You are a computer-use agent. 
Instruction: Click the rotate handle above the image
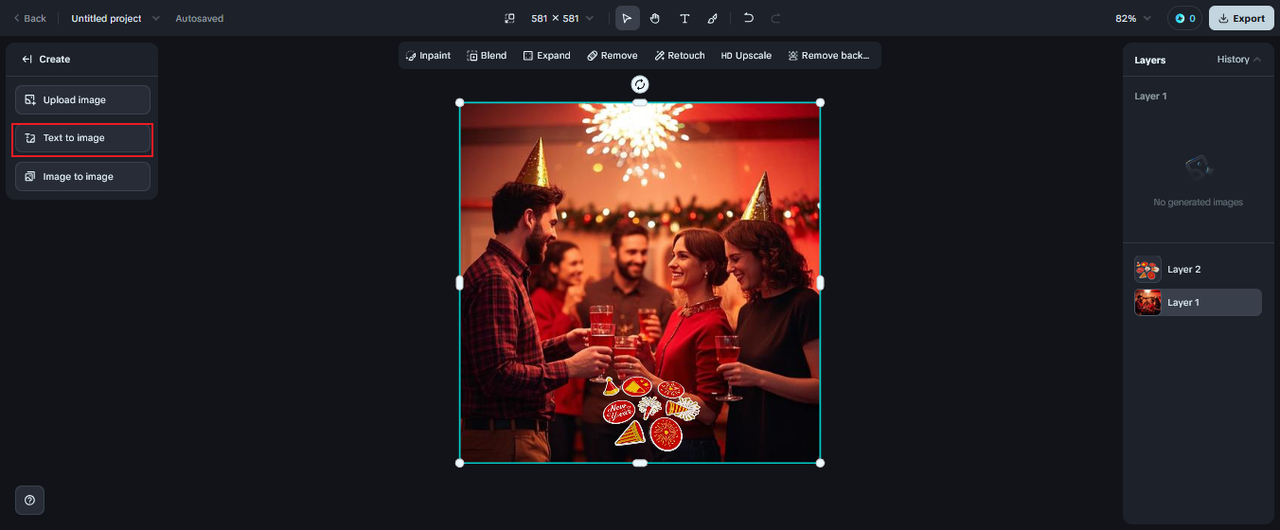coord(640,84)
